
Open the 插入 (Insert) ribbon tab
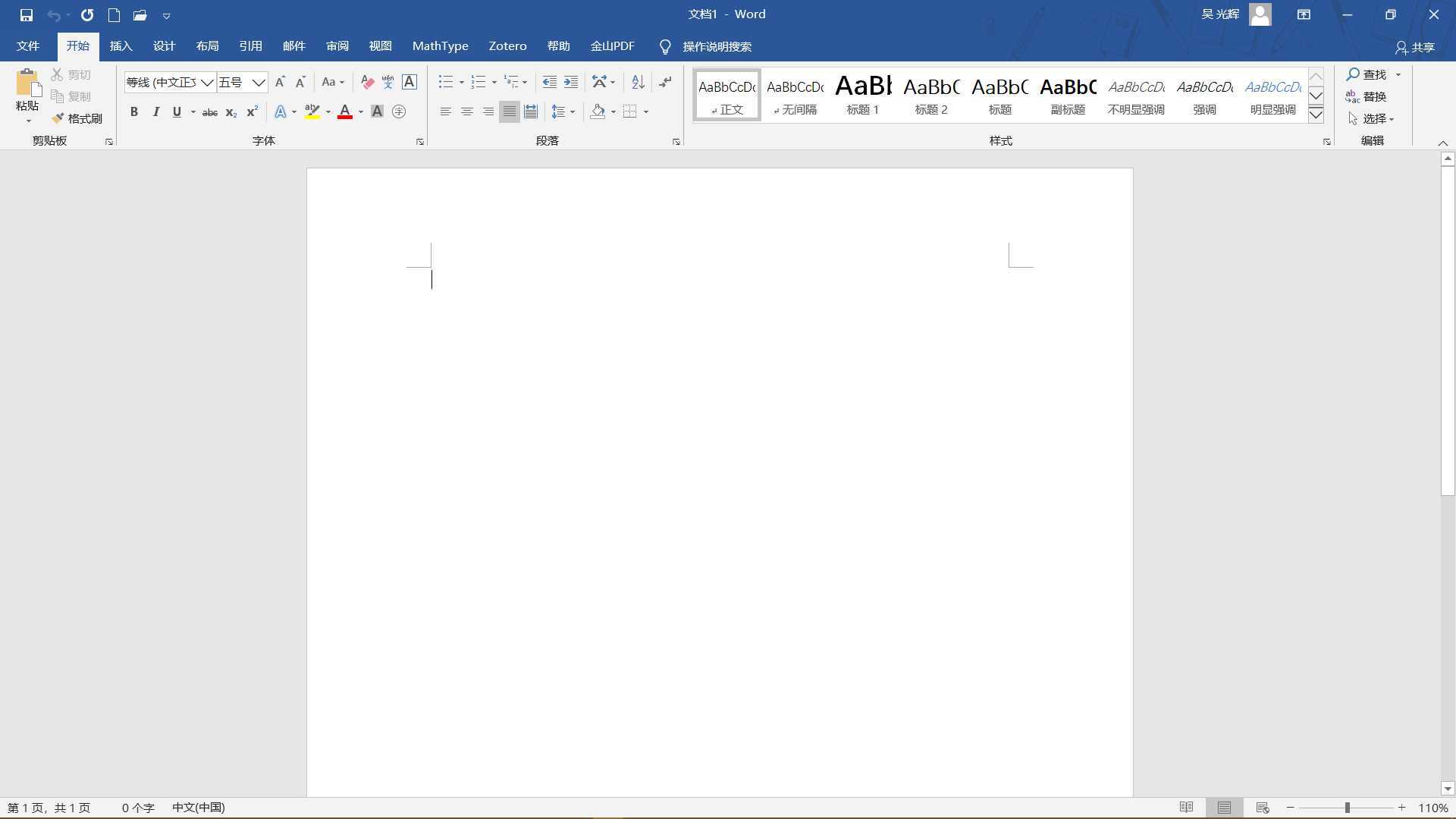click(121, 46)
